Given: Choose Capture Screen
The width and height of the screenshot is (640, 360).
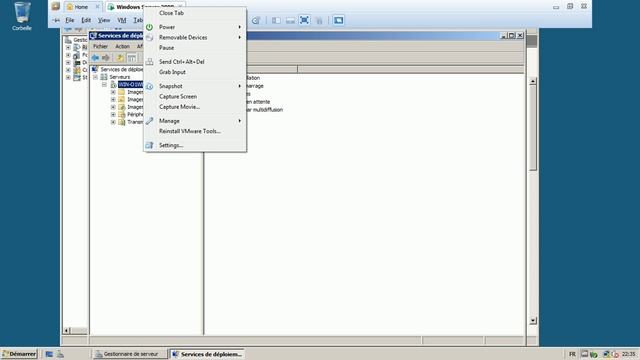Looking at the screenshot, I should [x=195, y=96].
